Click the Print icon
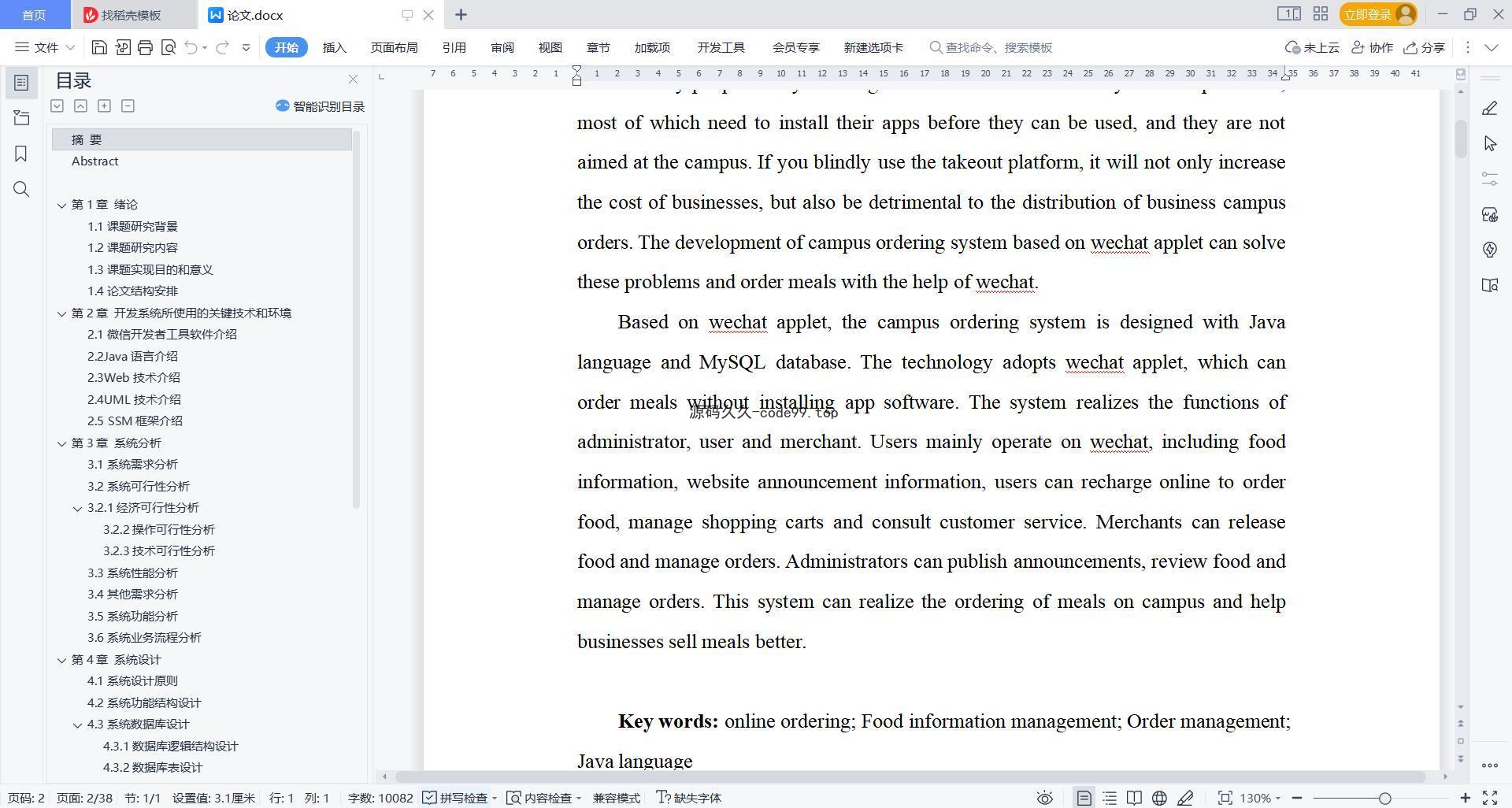The image size is (1512, 808). click(145, 47)
